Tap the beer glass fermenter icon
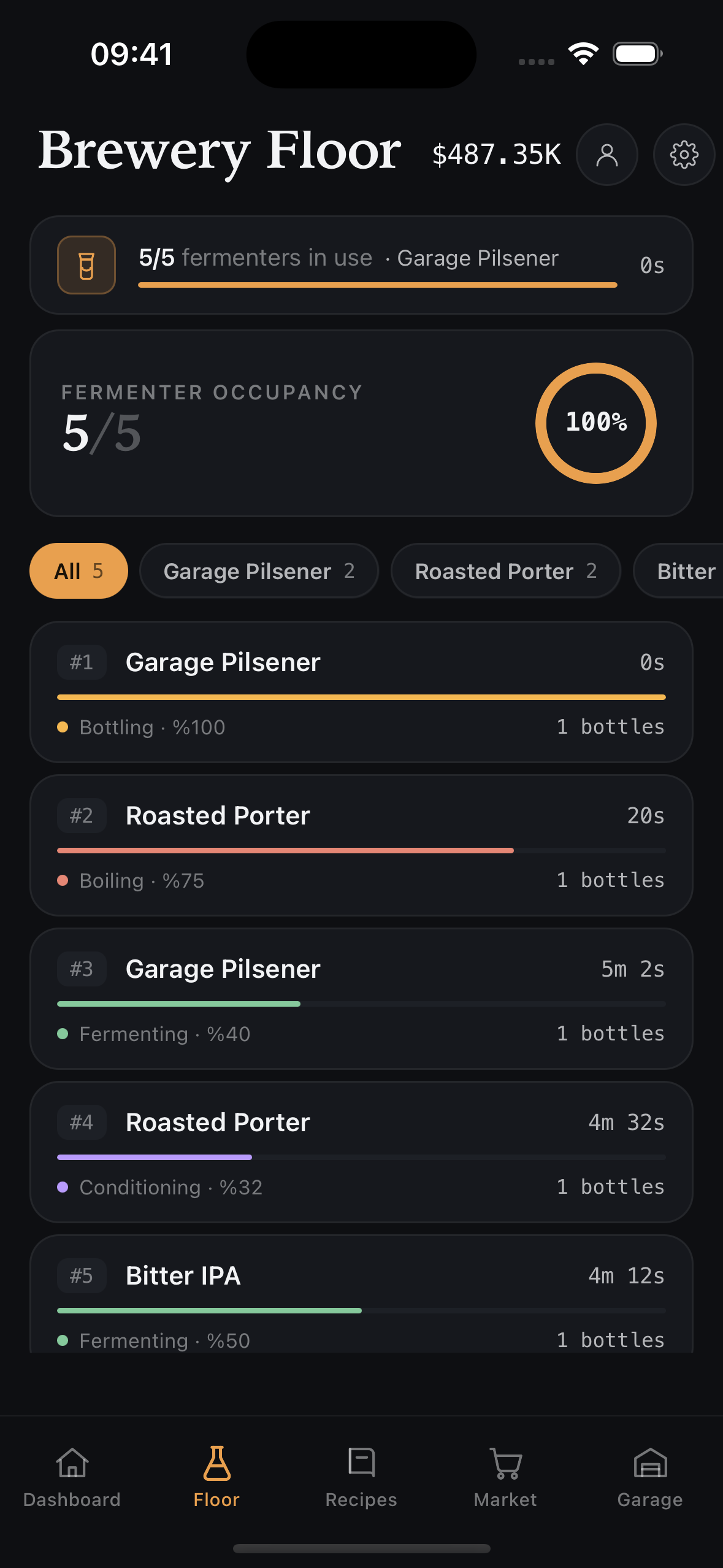 (86, 265)
